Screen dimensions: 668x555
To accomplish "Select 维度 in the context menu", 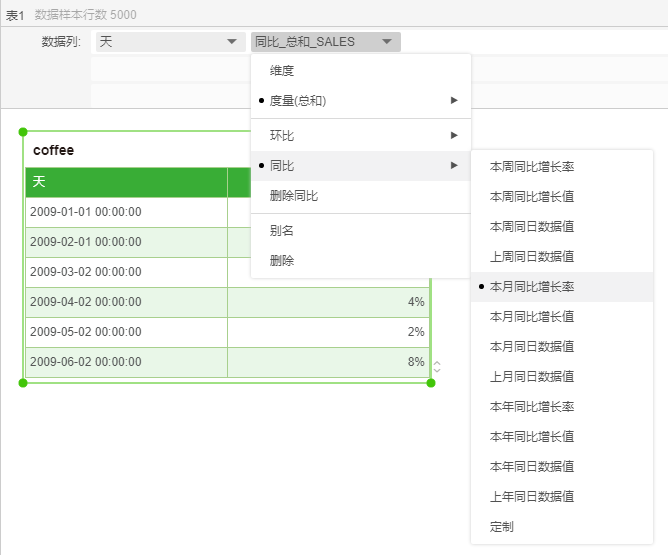I will 282,71.
